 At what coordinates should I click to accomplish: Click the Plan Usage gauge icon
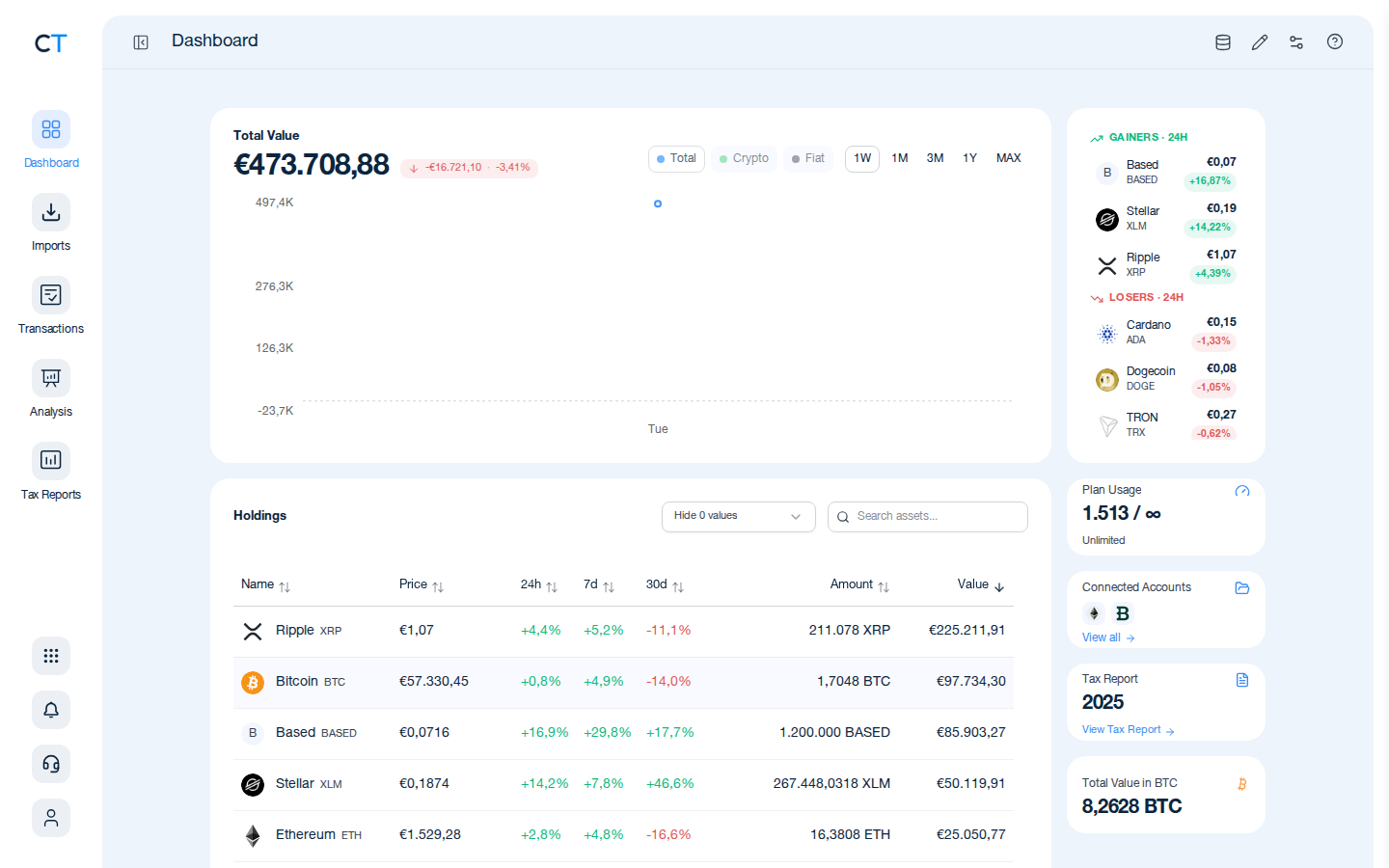[1242, 491]
